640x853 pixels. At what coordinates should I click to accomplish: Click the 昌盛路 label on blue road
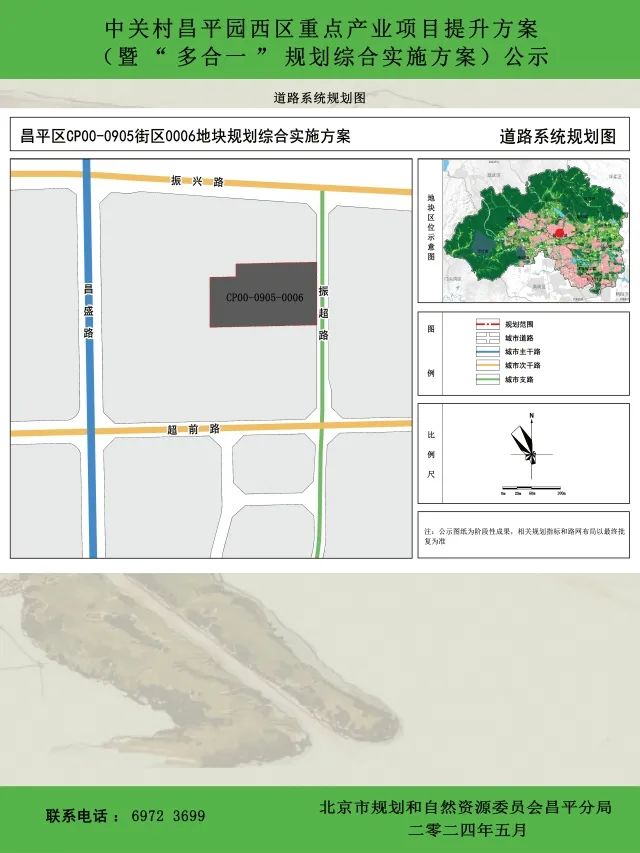click(x=89, y=311)
